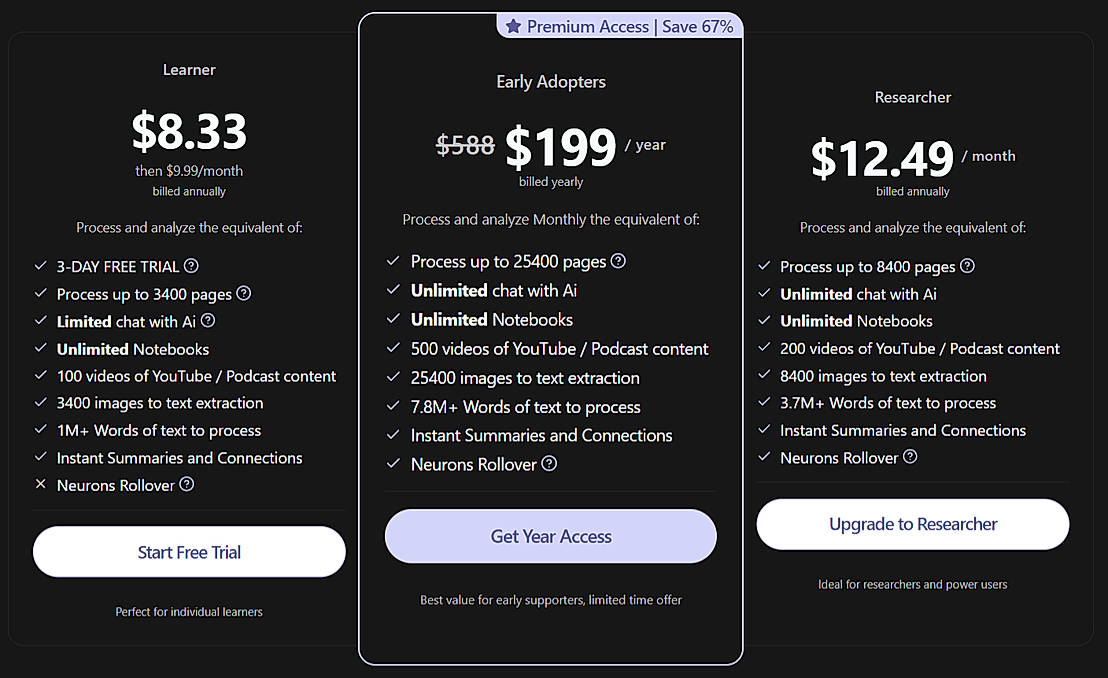Click the Early Adopters plan heading
Screen dimensions: 1108x678
pos(551,82)
